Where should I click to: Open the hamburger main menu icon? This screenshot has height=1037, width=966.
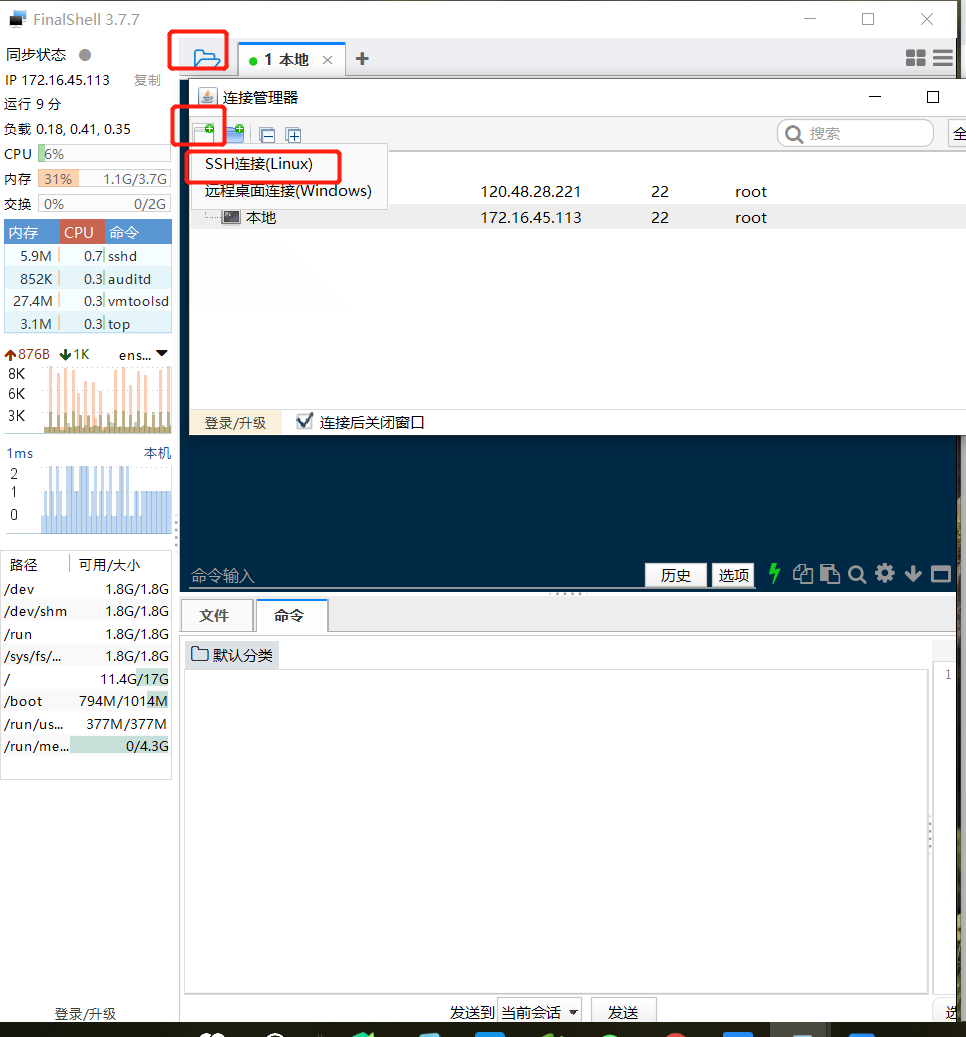tap(943, 58)
